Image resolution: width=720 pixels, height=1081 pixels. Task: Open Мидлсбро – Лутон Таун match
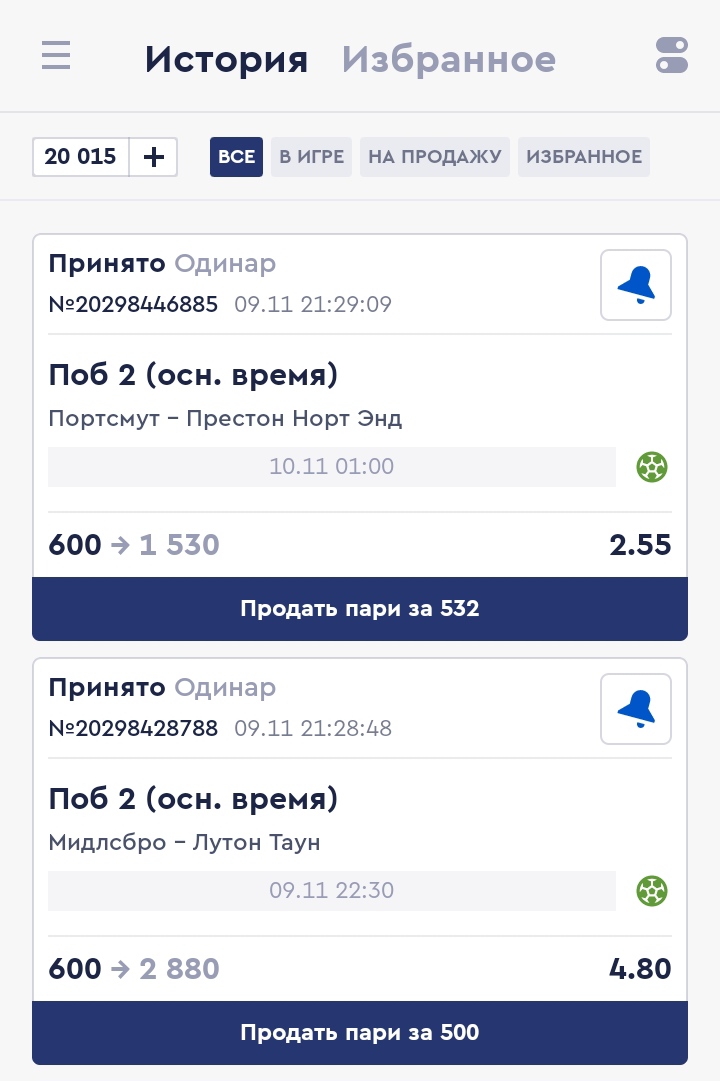click(x=184, y=842)
